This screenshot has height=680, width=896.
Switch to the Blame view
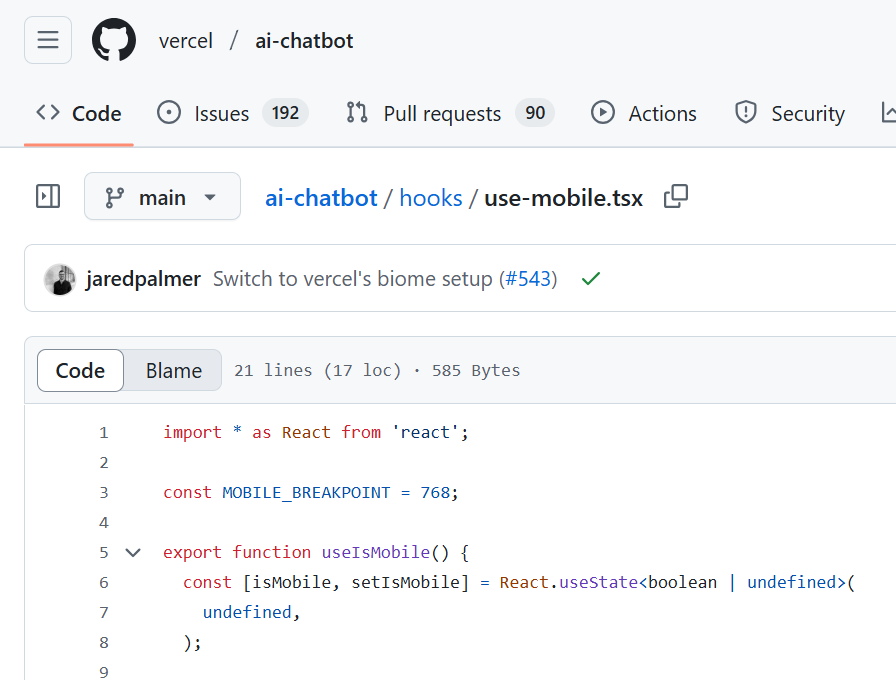174,370
